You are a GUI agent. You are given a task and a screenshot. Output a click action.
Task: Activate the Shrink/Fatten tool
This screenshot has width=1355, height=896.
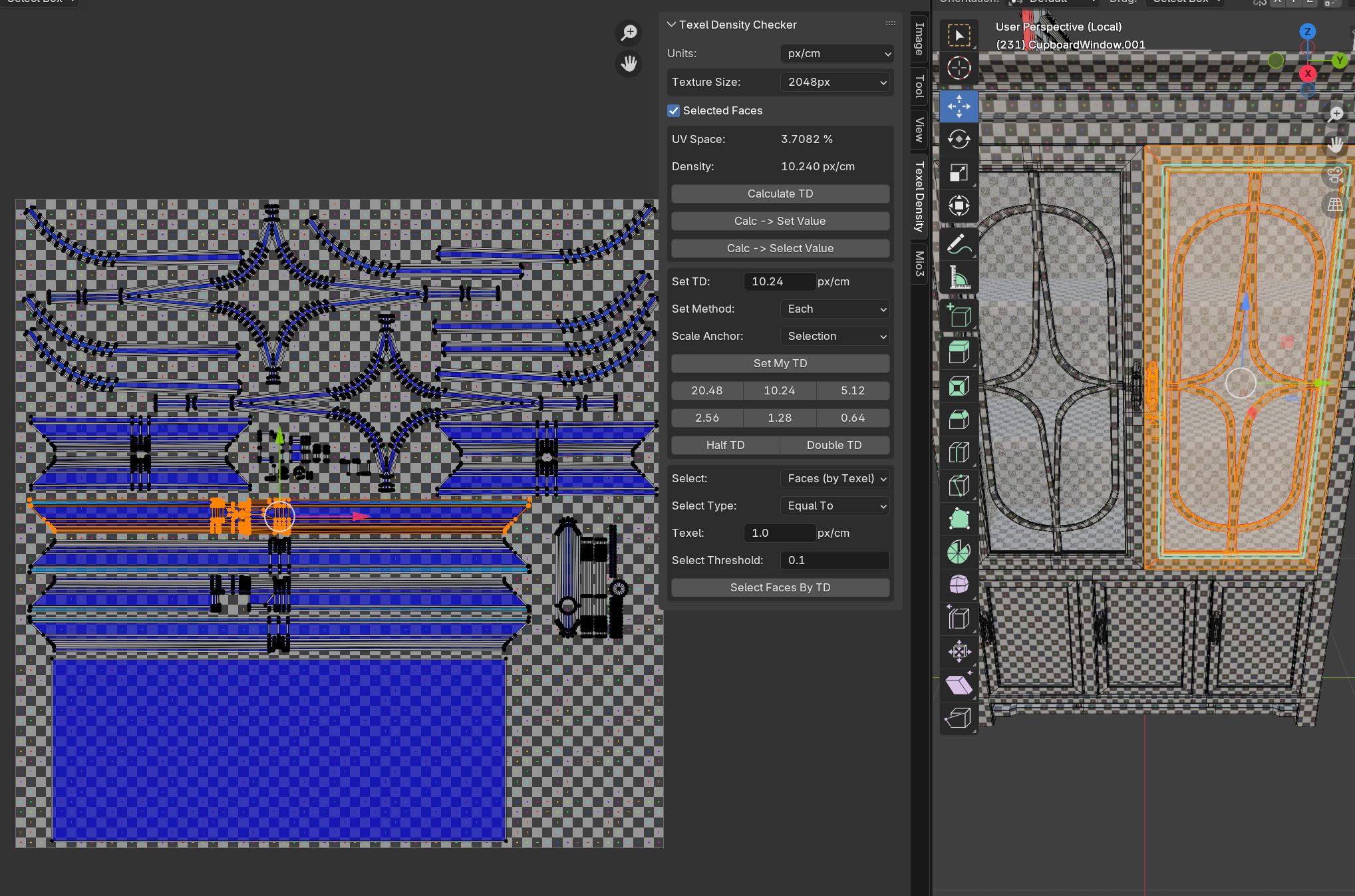tap(959, 651)
